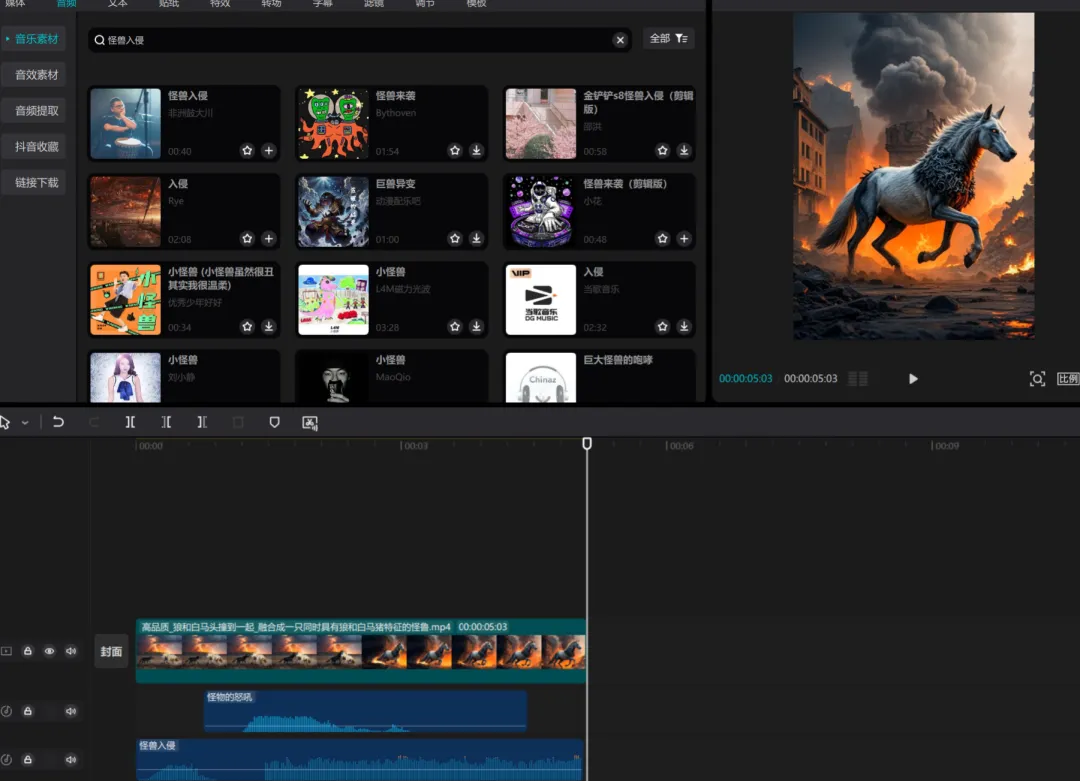Download the 怪兽来袭 Bythoven track
1080x781 pixels.
point(476,151)
